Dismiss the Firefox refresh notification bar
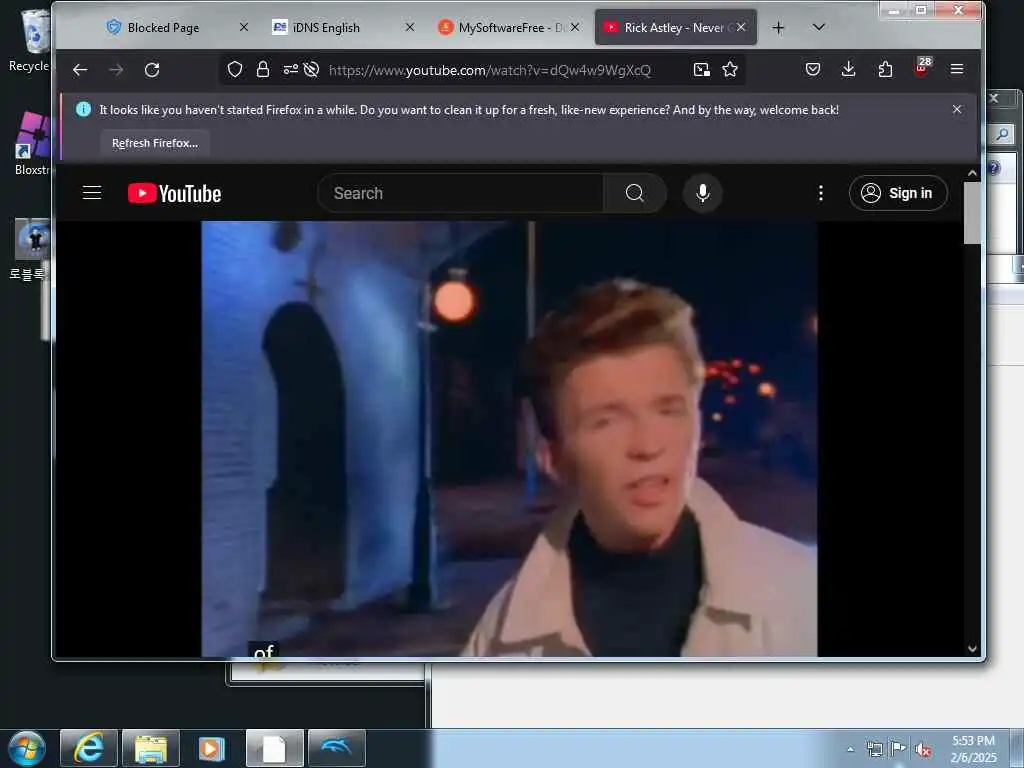This screenshot has width=1024, height=768. coord(957,110)
